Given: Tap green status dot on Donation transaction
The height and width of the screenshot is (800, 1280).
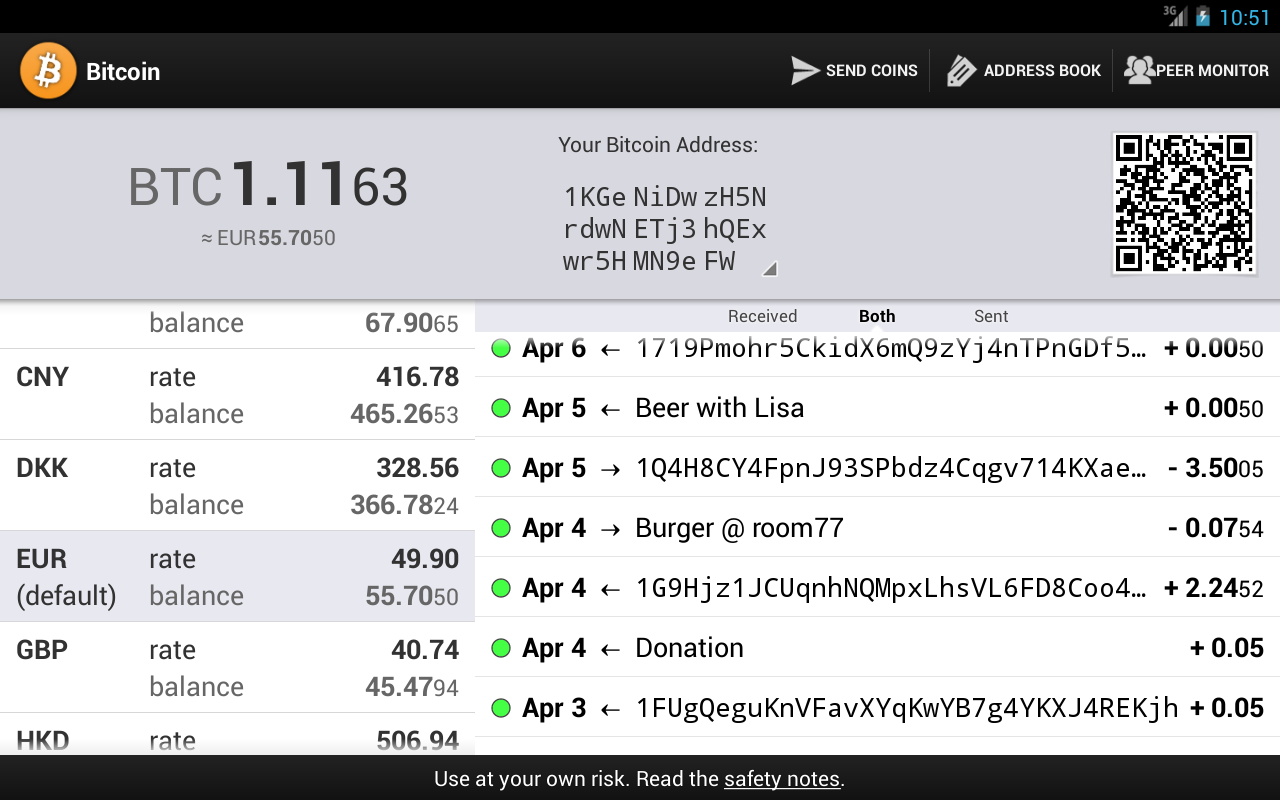Looking at the screenshot, I should [x=501, y=648].
